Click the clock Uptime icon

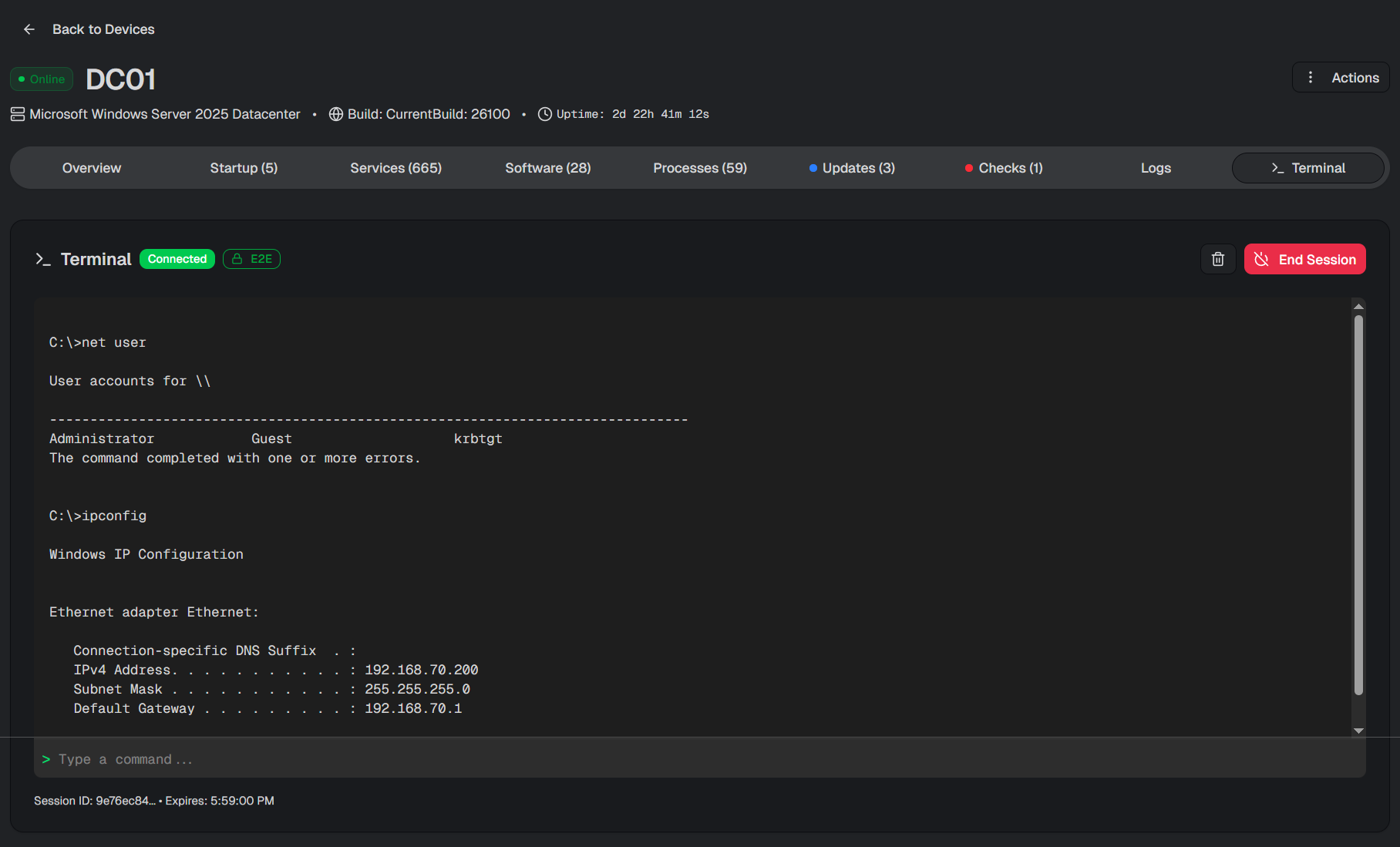coord(545,114)
